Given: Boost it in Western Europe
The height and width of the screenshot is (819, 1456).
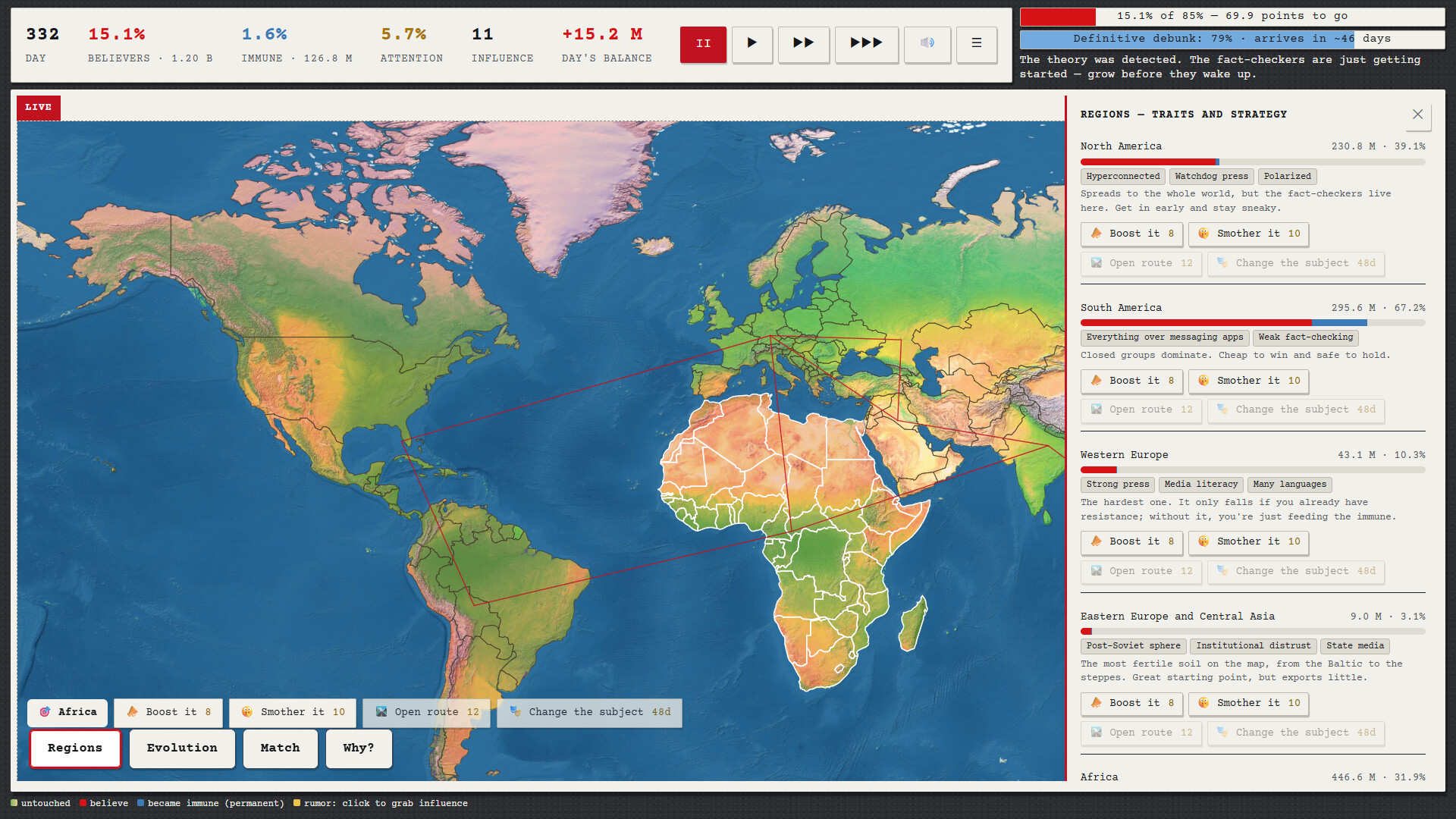Looking at the screenshot, I should point(1131,541).
